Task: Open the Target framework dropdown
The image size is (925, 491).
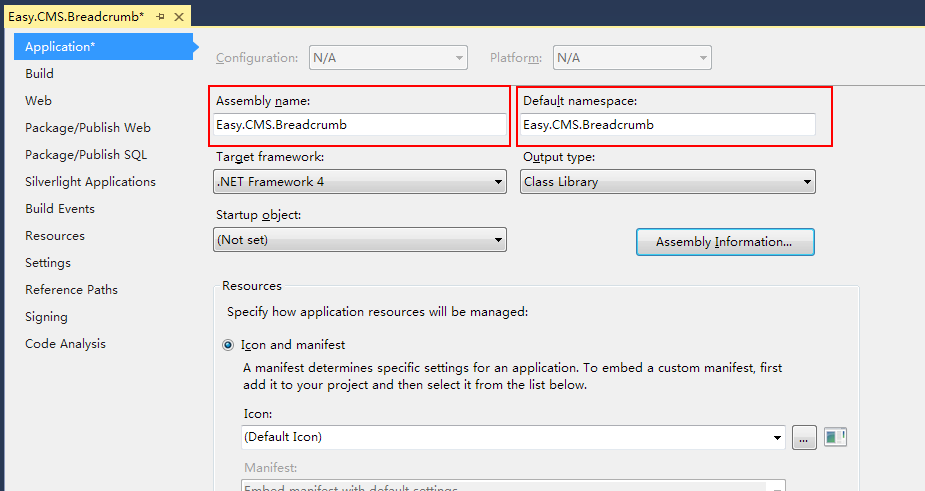Action: (x=360, y=182)
